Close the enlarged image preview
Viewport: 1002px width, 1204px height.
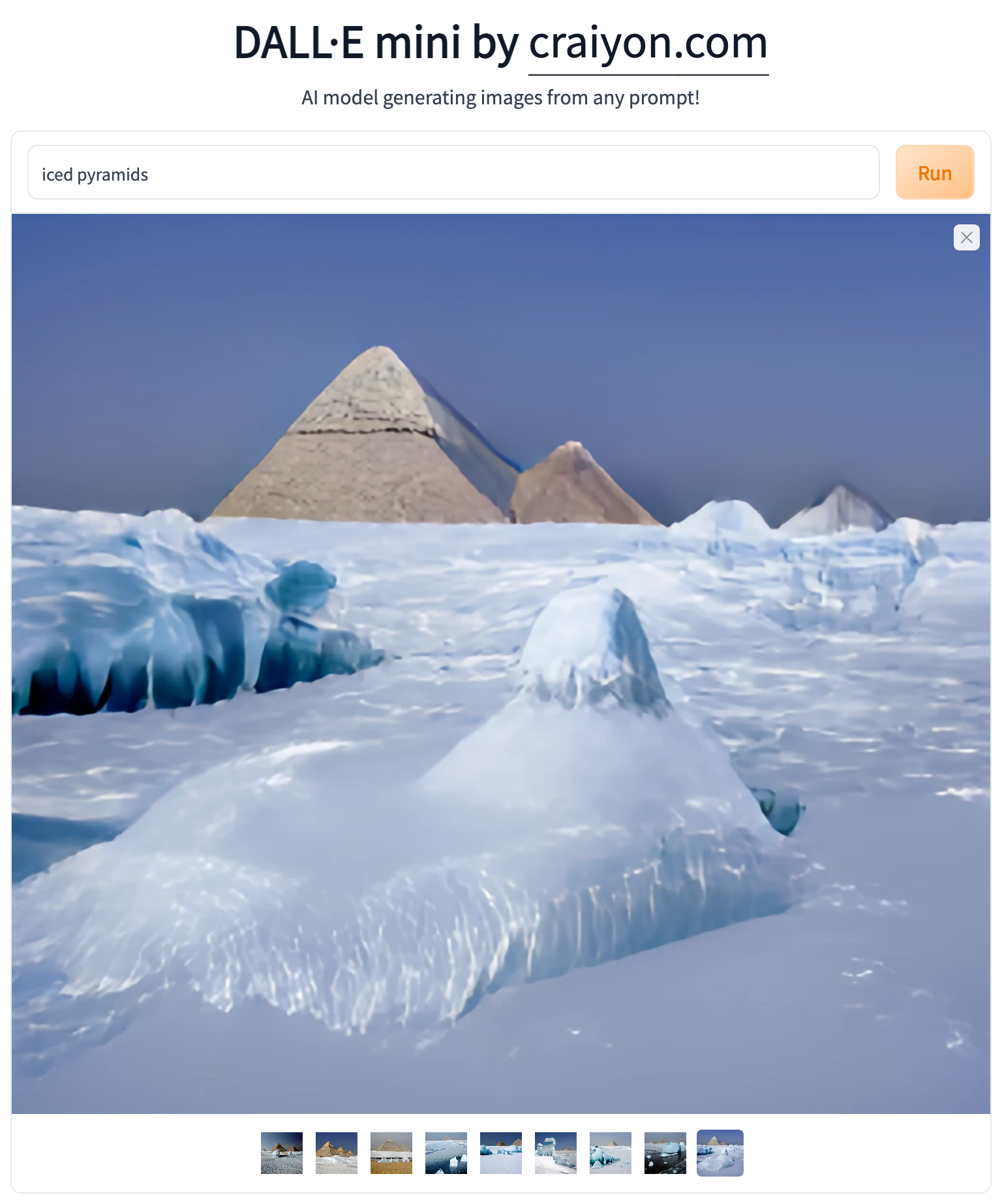pyautogui.click(x=966, y=237)
